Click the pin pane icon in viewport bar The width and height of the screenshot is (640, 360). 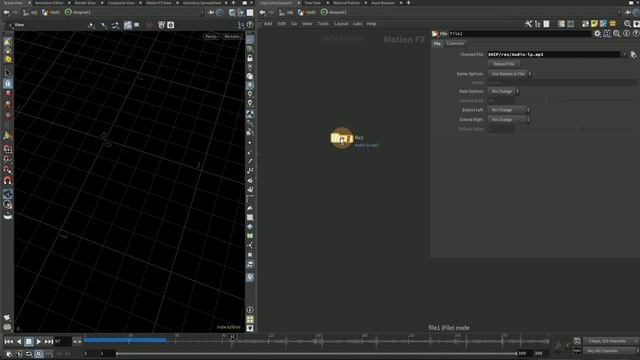[x=211, y=13]
